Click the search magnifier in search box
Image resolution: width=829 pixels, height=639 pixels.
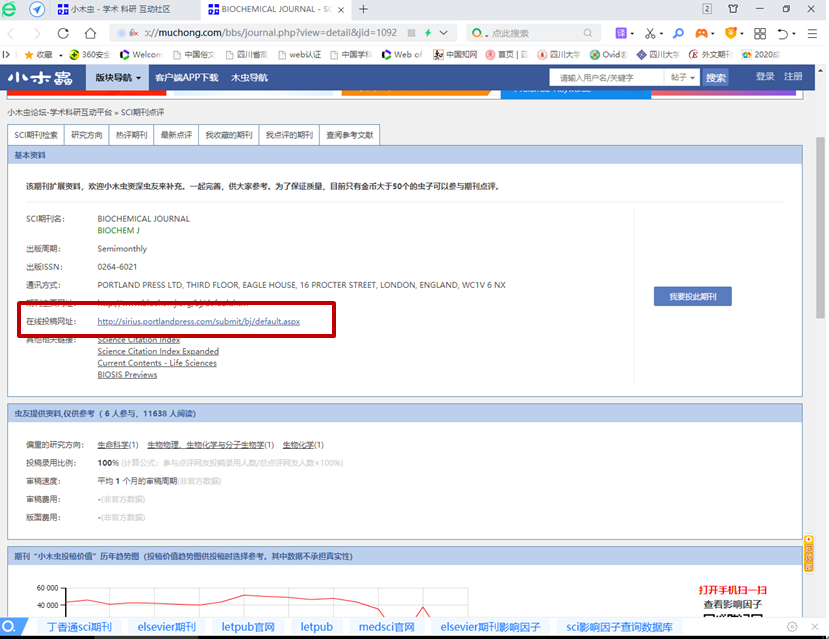pyautogui.click(x=587, y=33)
